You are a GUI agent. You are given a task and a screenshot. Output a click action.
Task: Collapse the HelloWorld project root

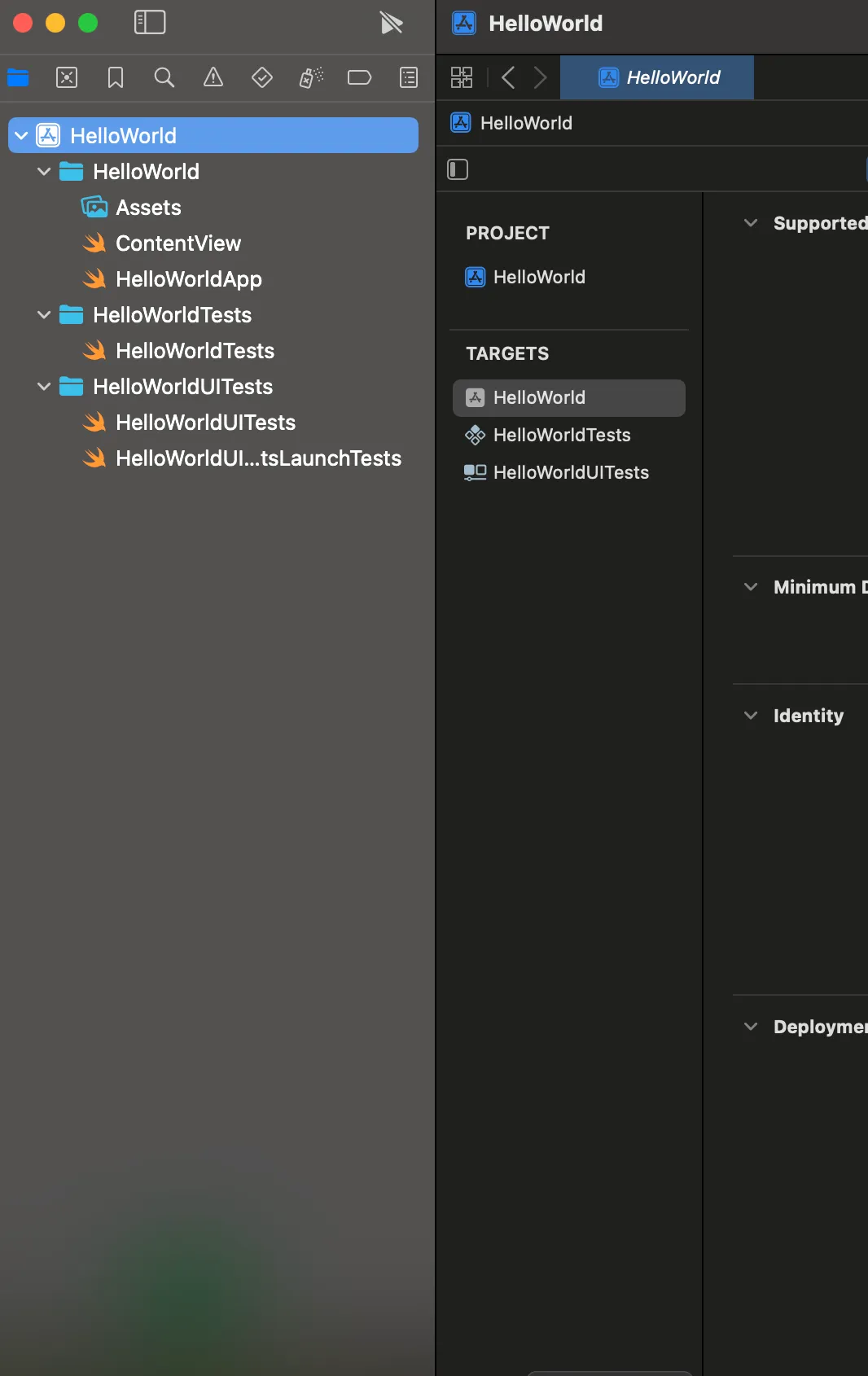coord(22,135)
